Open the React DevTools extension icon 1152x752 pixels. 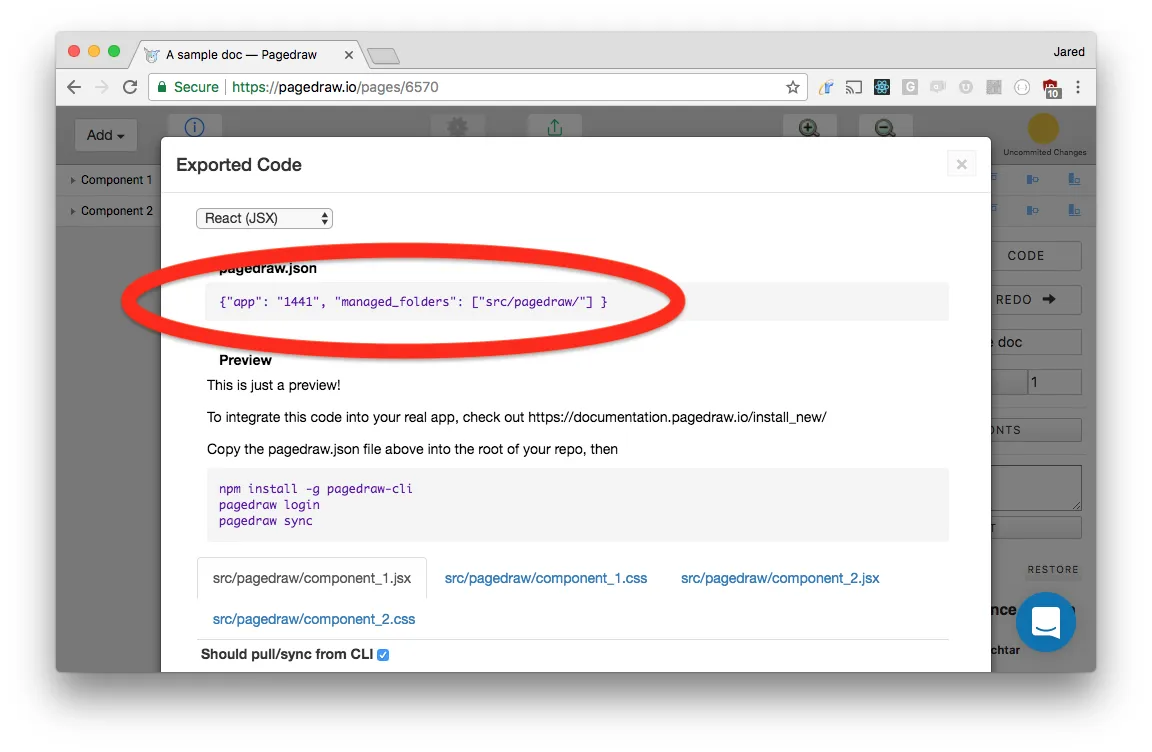click(x=882, y=87)
